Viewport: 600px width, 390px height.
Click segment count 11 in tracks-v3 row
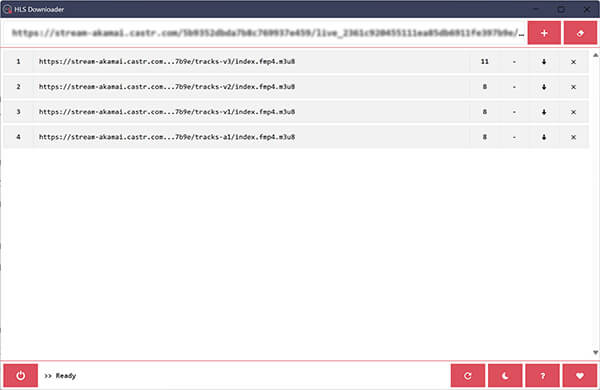pyautogui.click(x=484, y=61)
